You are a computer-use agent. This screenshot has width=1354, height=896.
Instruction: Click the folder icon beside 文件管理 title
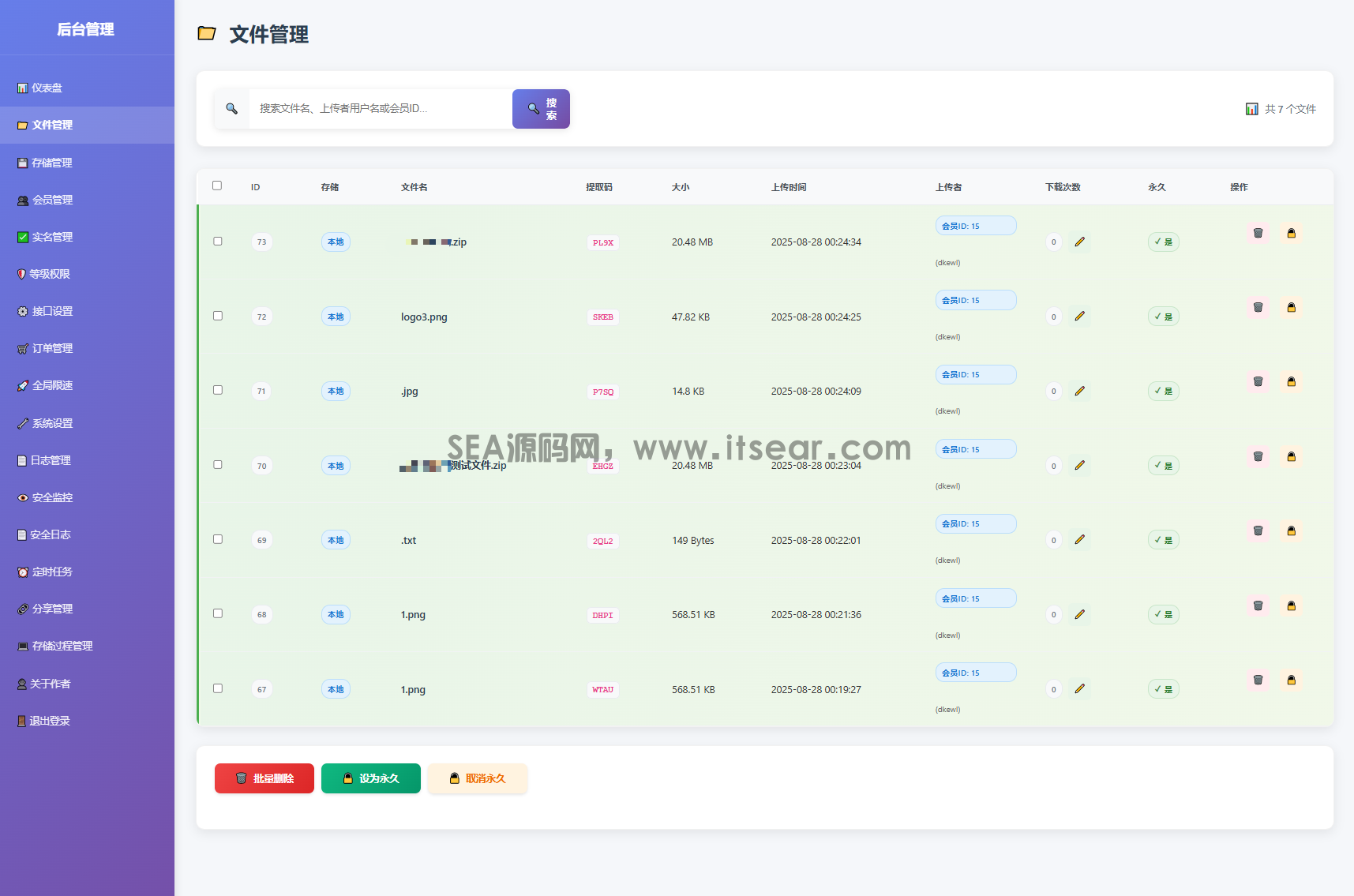pyautogui.click(x=207, y=33)
